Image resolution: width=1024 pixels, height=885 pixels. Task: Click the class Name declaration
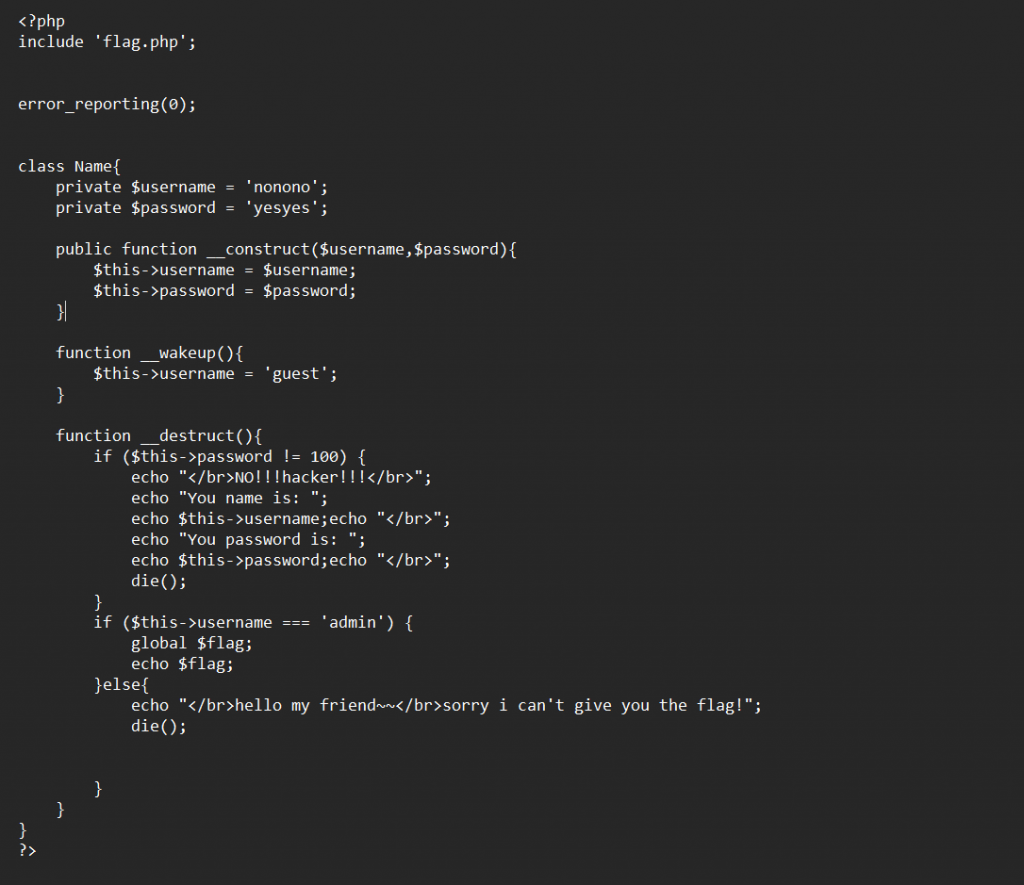pos(69,167)
